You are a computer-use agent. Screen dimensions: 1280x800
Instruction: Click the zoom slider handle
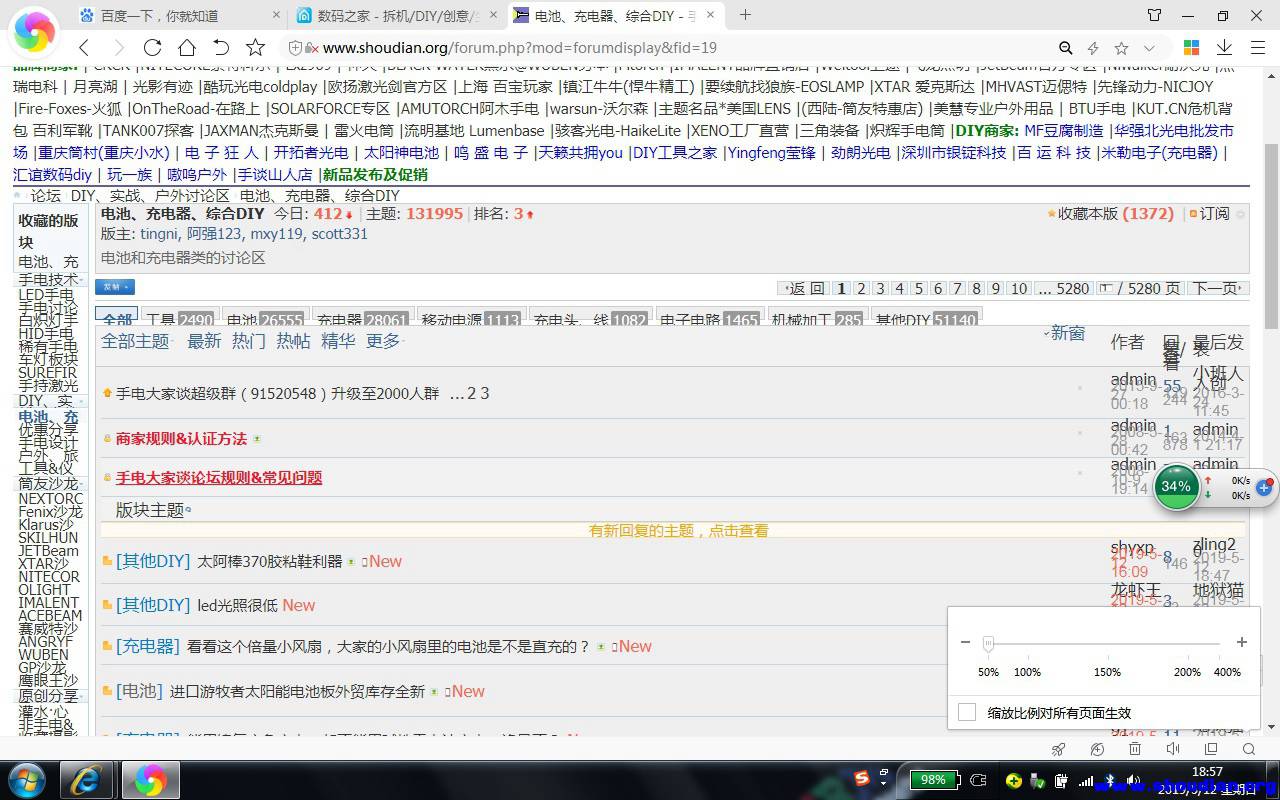(988, 643)
